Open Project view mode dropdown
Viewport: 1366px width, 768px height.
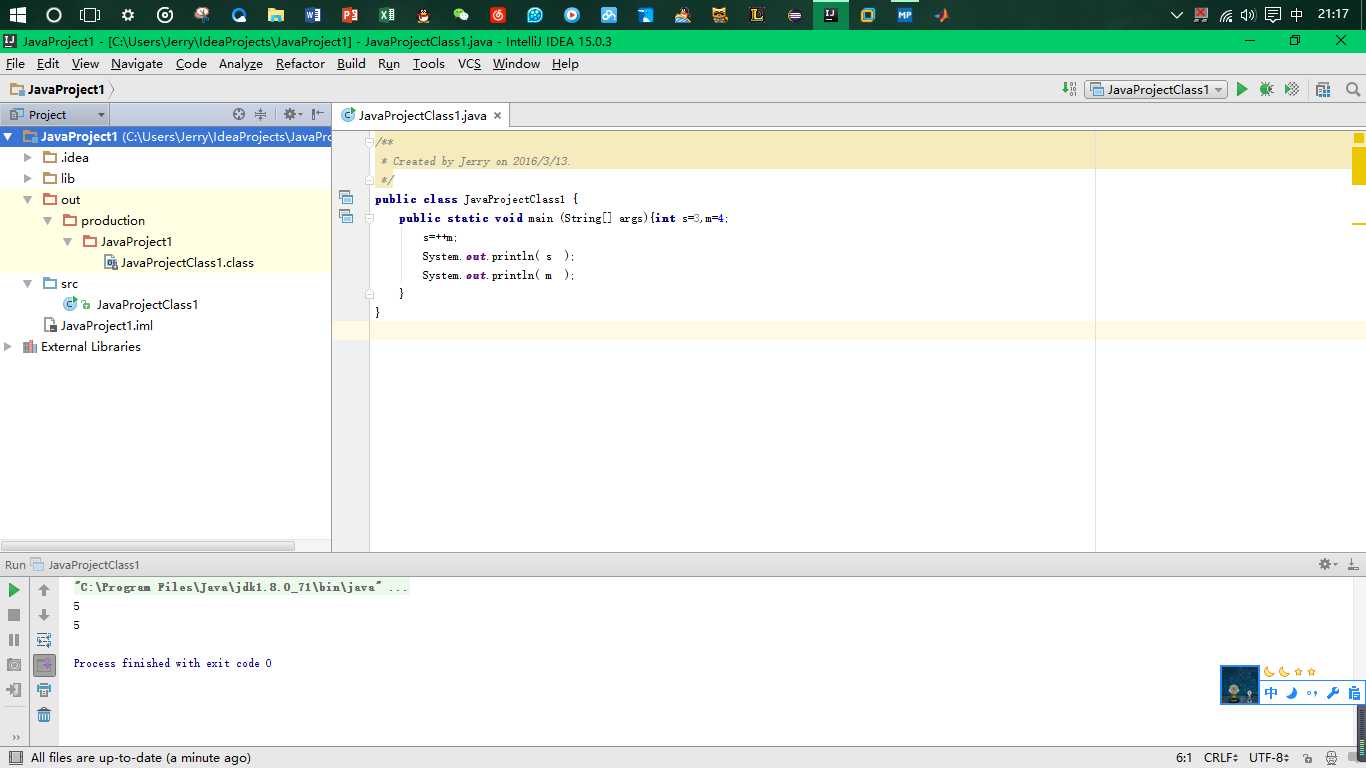[x=57, y=114]
